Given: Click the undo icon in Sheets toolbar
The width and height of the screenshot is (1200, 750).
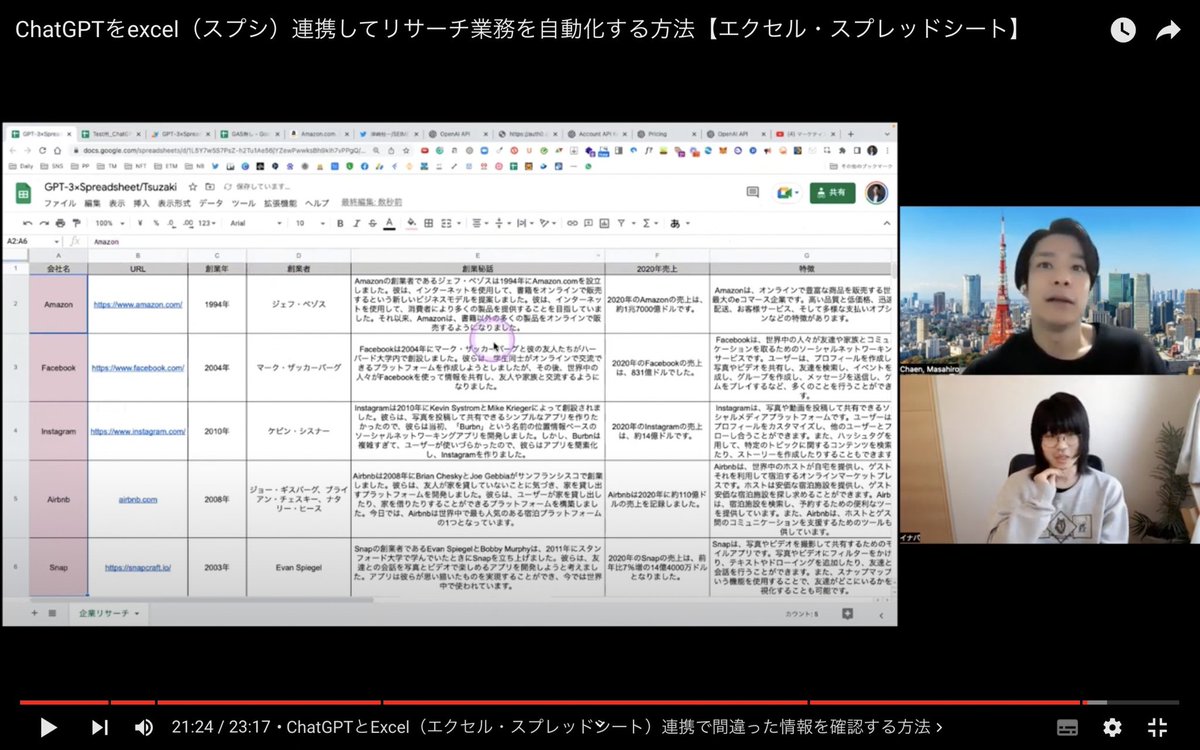Looking at the screenshot, I should click(x=27, y=223).
